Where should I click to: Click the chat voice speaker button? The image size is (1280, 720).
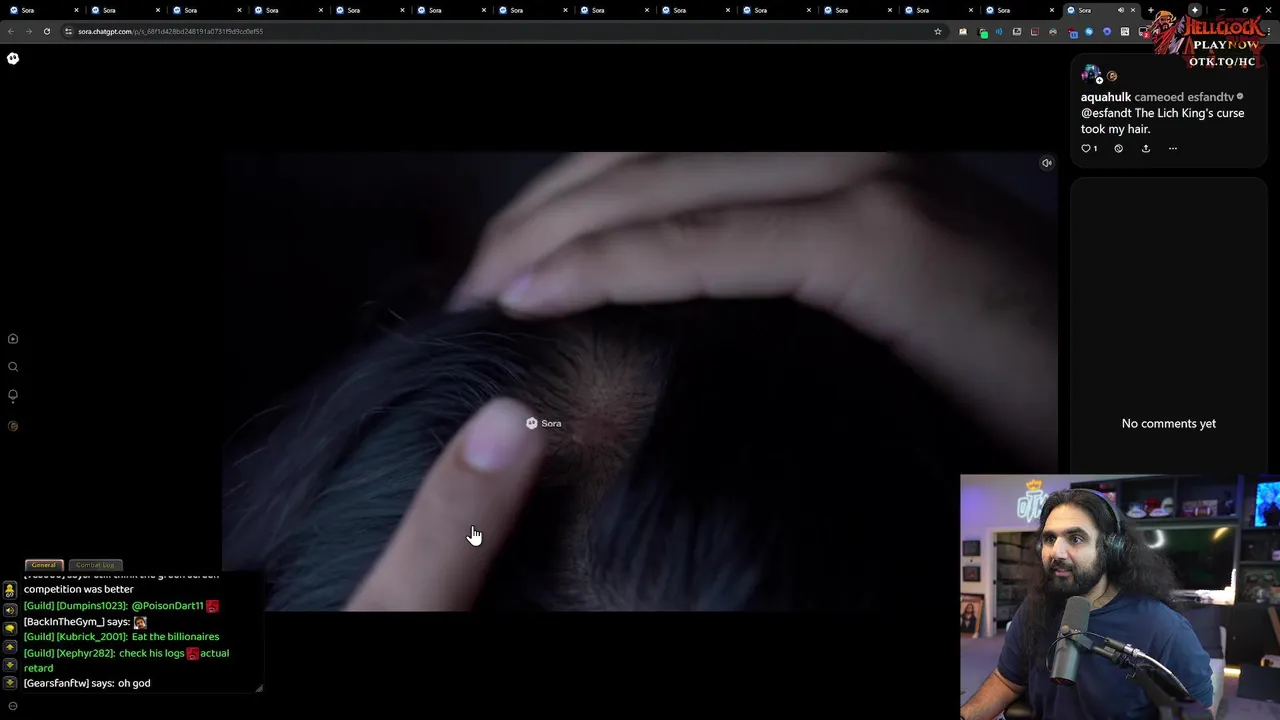point(10,610)
